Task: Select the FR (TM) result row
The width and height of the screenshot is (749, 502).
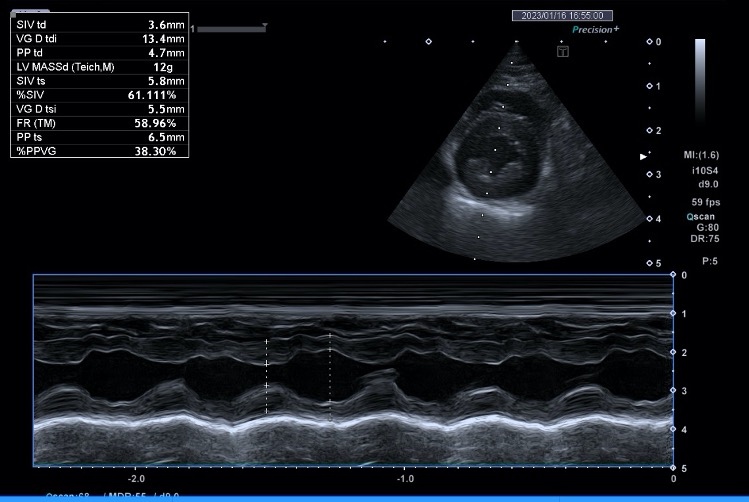Action: coord(100,123)
